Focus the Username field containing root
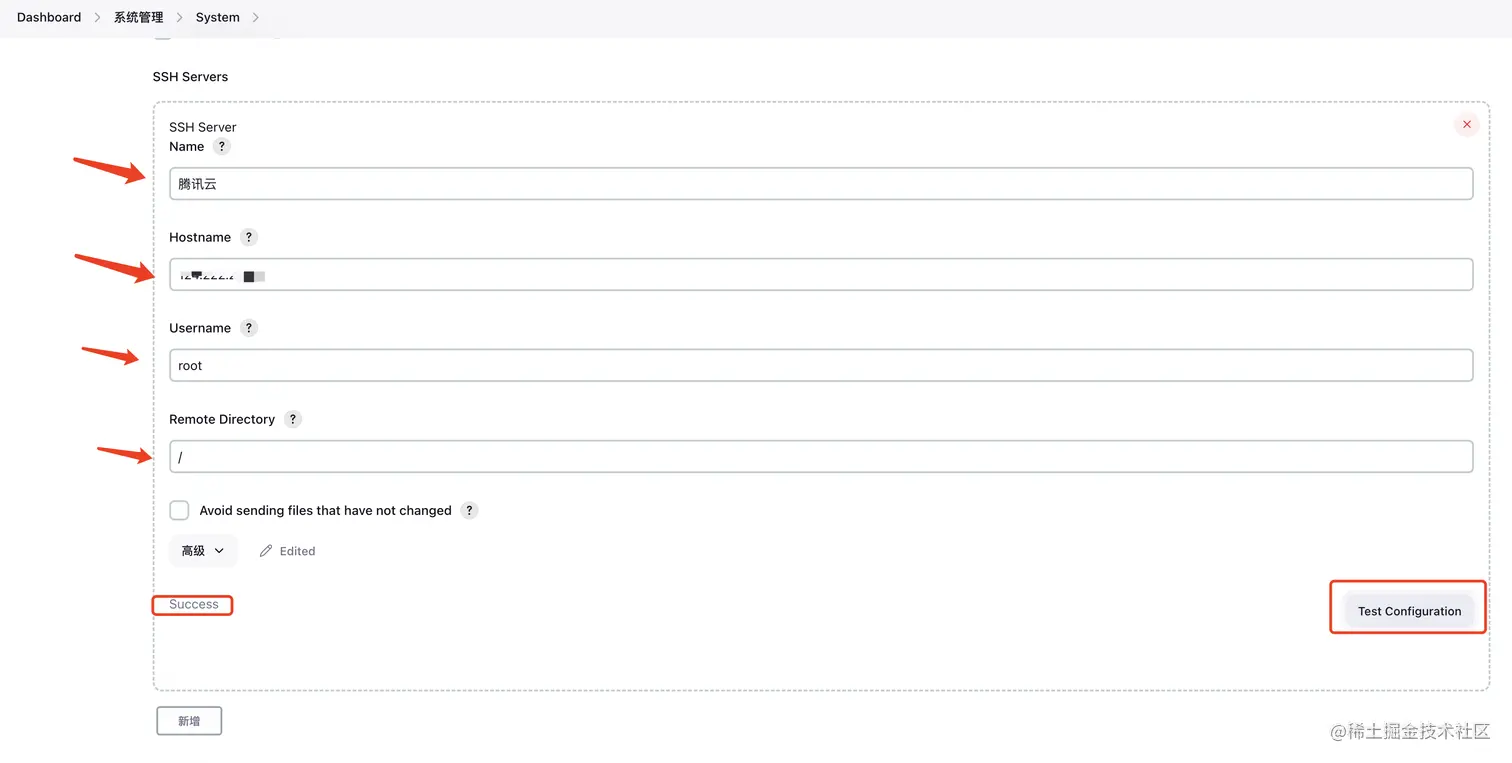Screen dimensions: 1512x763 tap(820, 365)
